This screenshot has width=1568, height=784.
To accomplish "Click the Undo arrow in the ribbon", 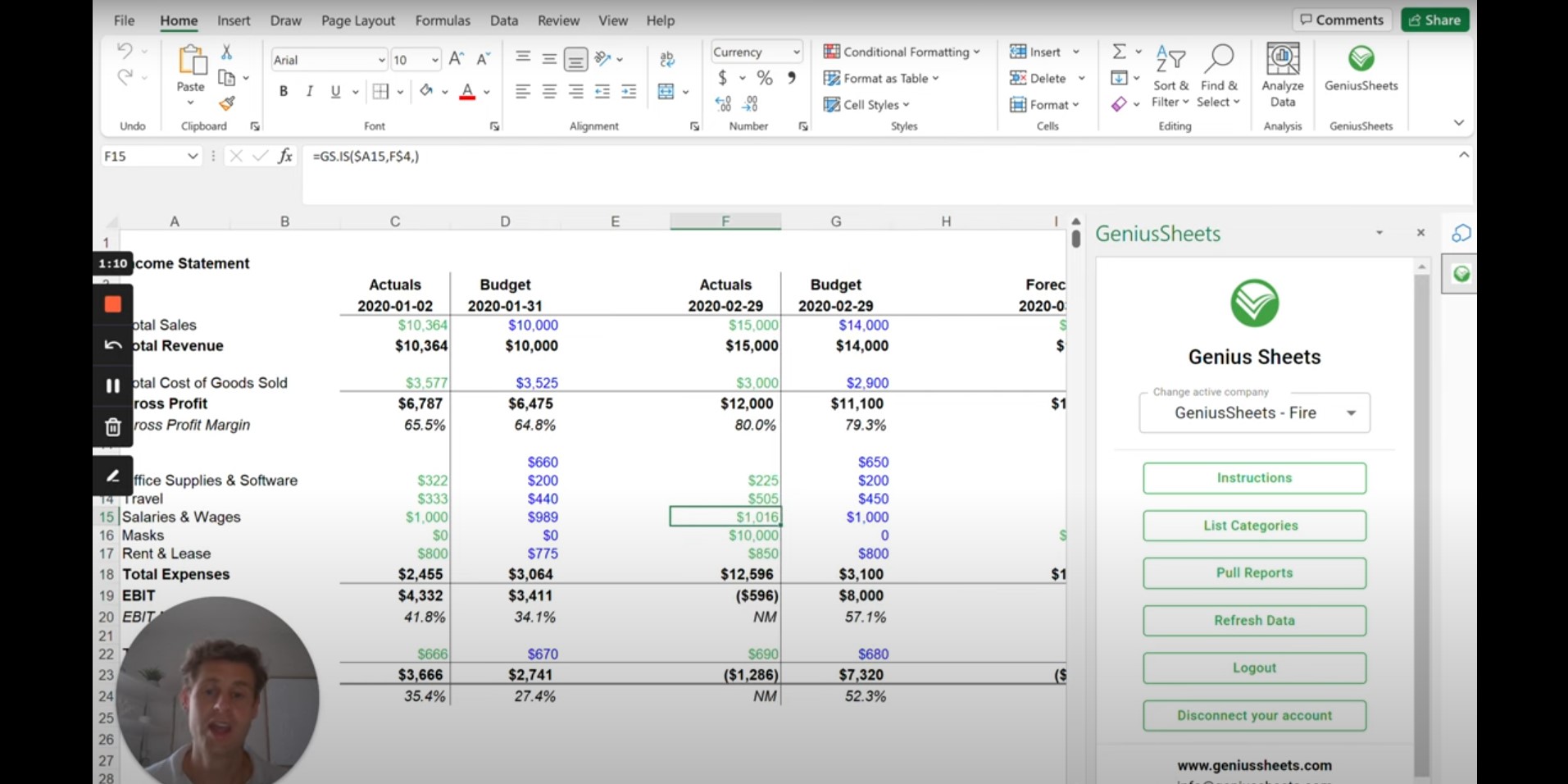I will 125,51.
